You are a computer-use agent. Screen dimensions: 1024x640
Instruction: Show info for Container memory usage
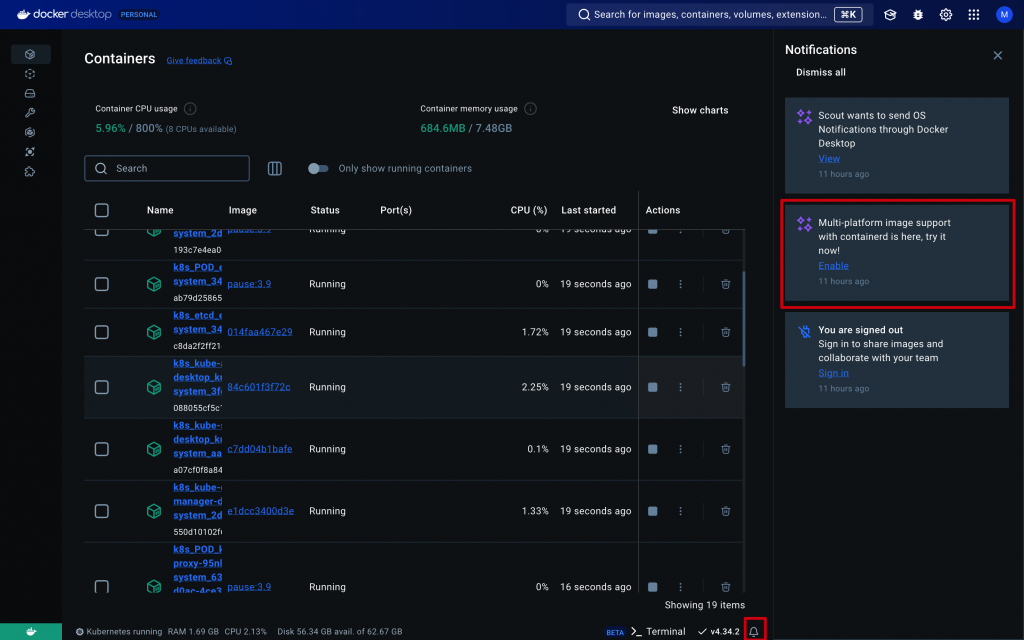coord(530,108)
